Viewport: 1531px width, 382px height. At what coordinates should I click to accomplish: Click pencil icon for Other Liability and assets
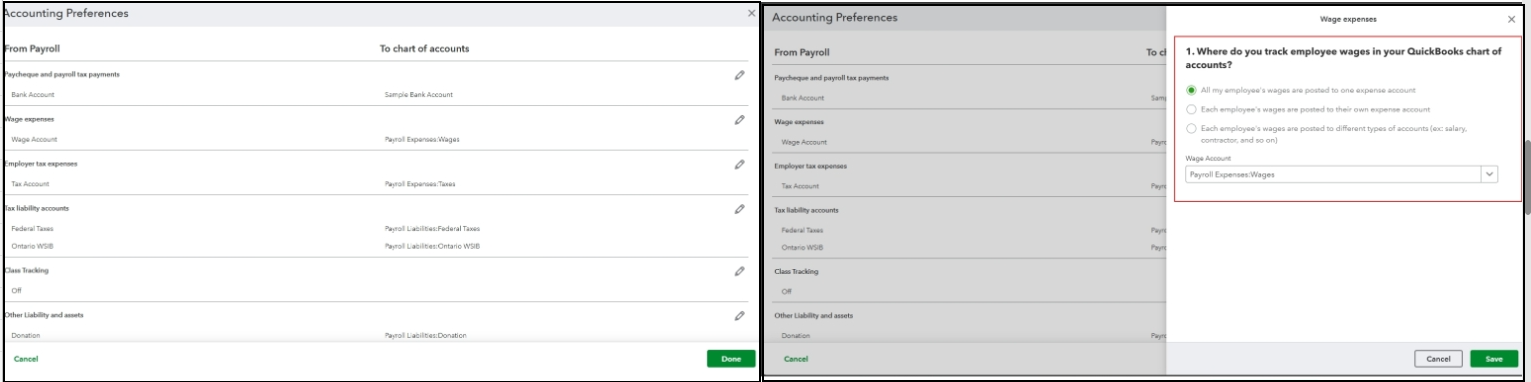pos(739,315)
